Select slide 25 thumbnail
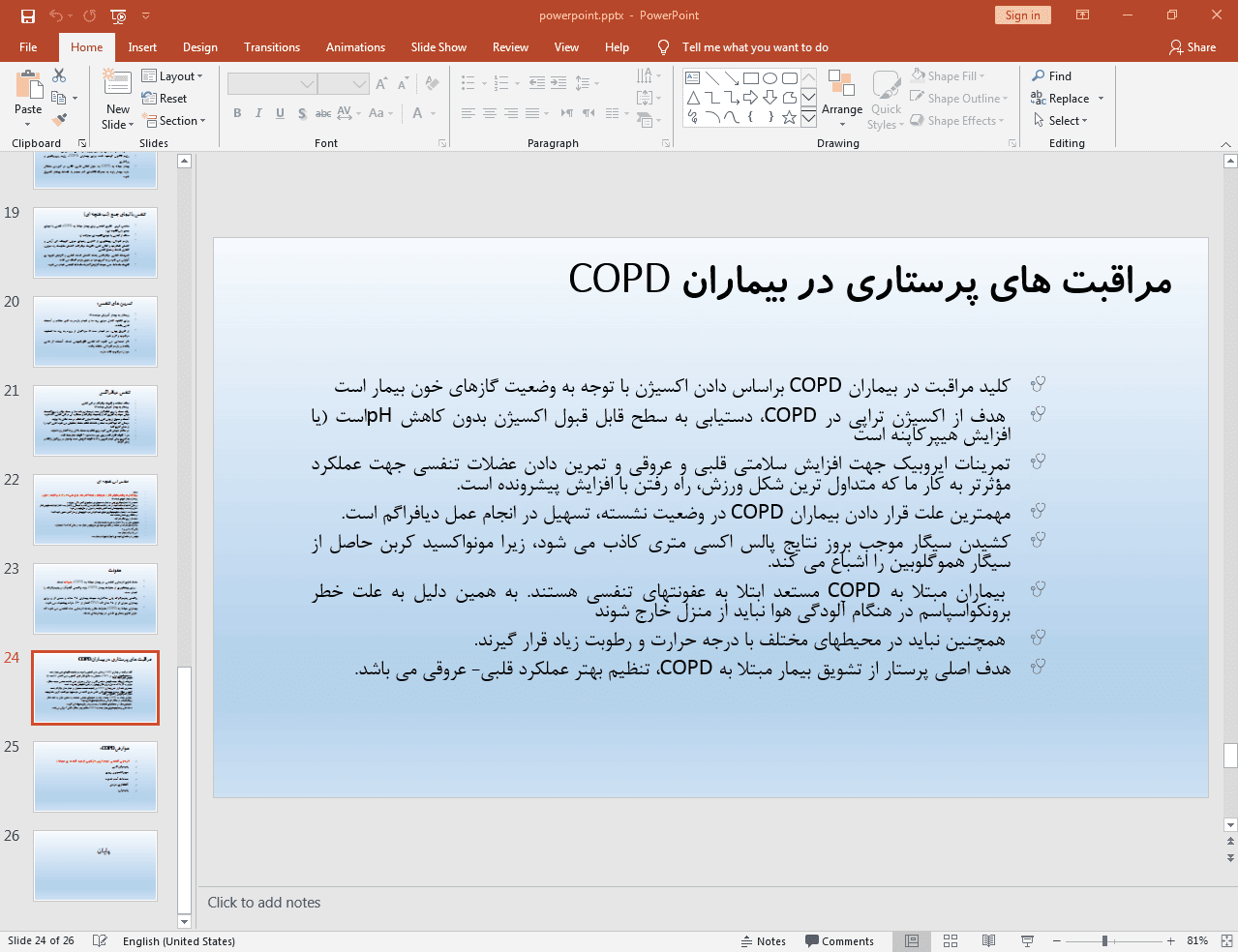Image resolution: width=1238 pixels, height=952 pixels. click(95, 777)
